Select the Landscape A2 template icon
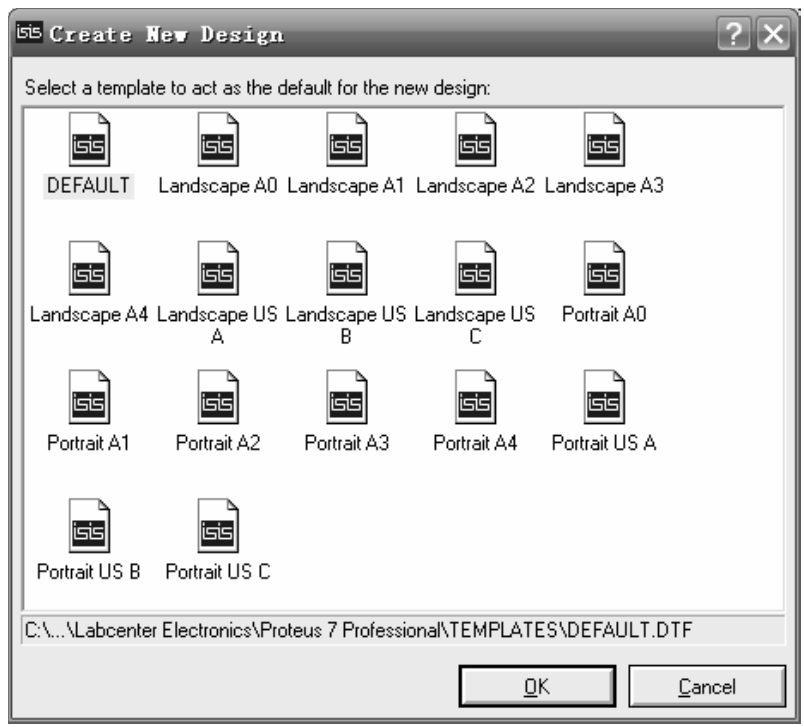804x727 pixels. [x=475, y=139]
